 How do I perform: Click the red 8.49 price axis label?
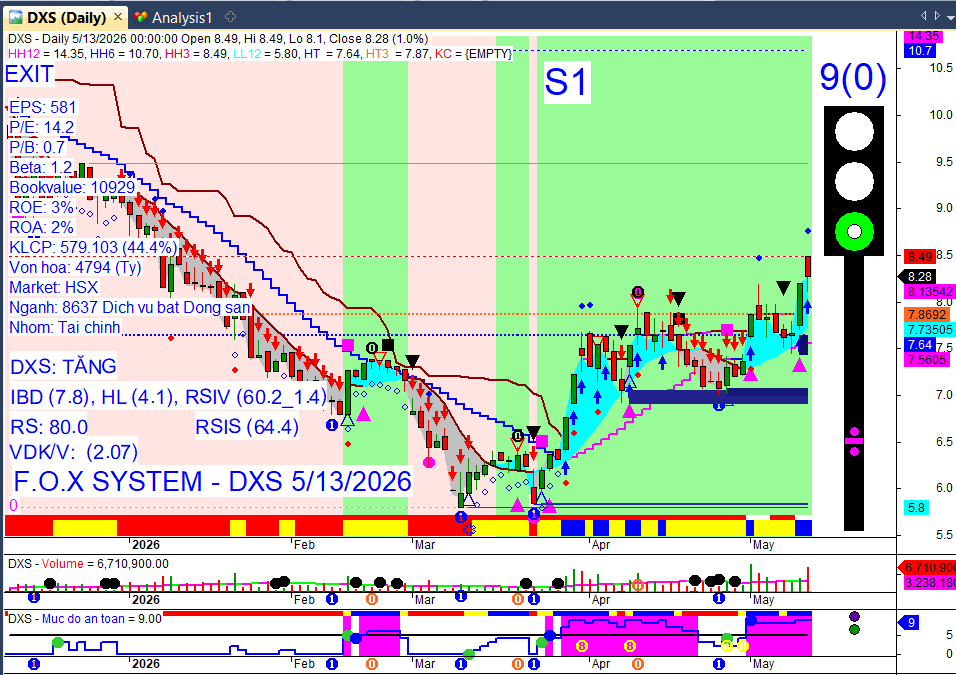[x=920, y=256]
